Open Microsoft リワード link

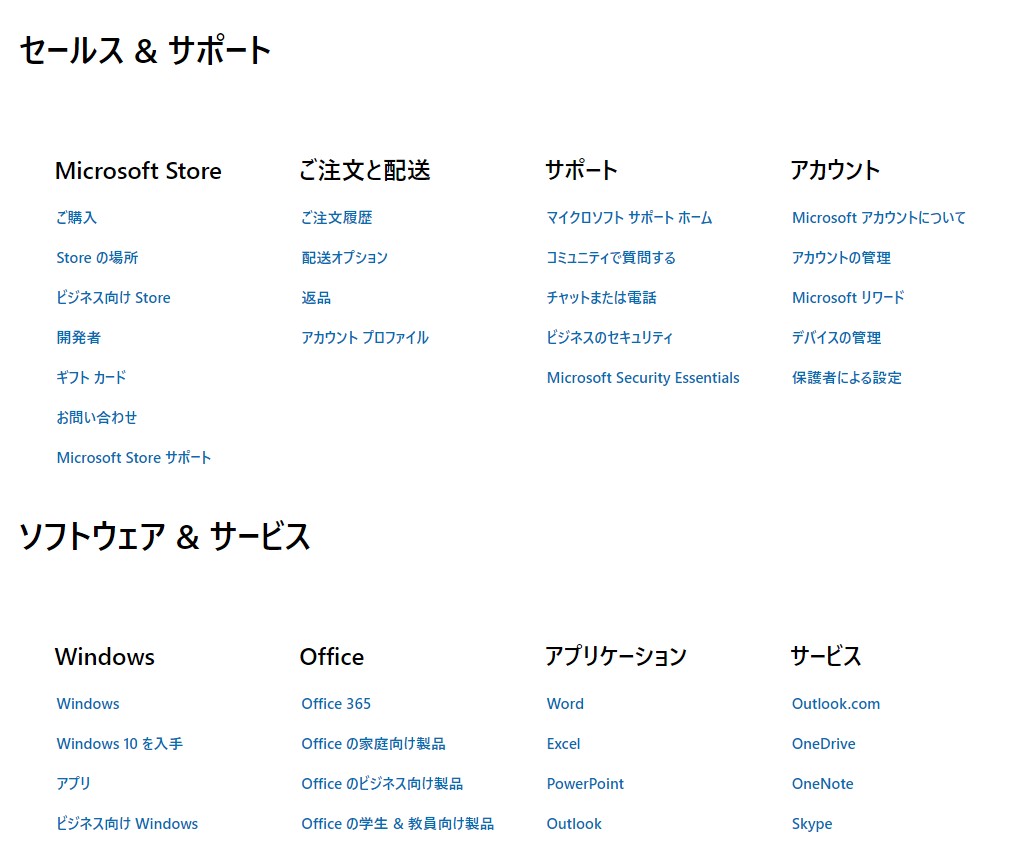click(x=848, y=298)
